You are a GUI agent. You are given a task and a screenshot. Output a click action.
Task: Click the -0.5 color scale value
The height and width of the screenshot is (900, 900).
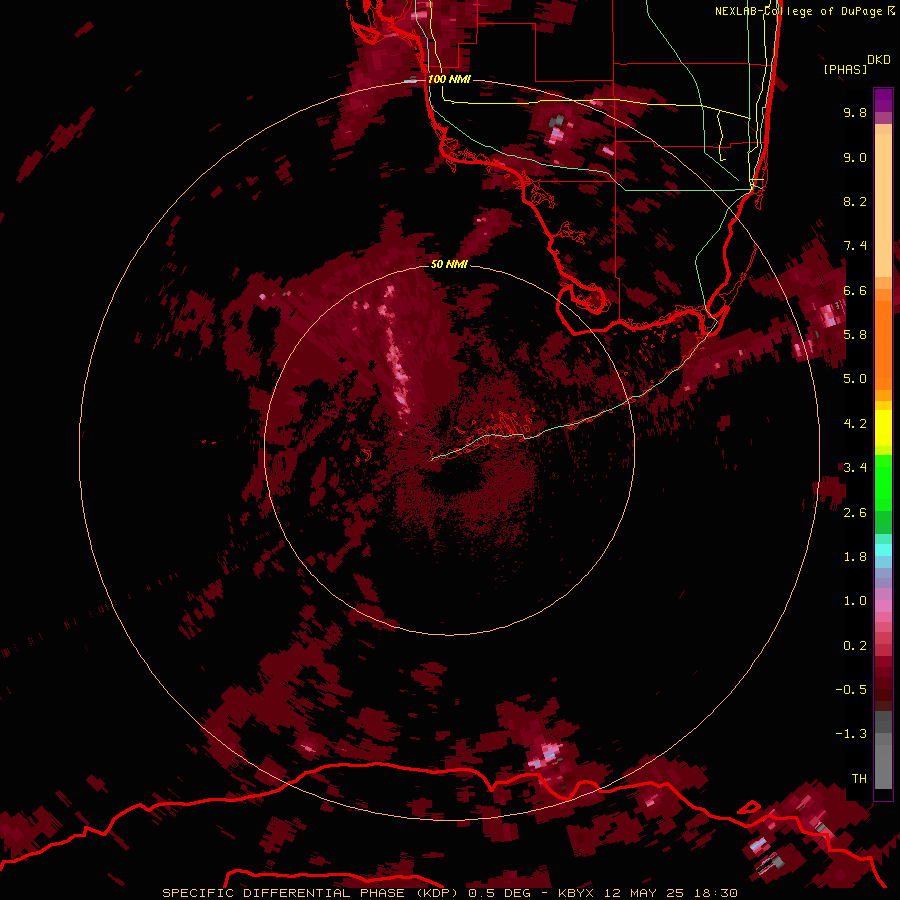point(851,690)
